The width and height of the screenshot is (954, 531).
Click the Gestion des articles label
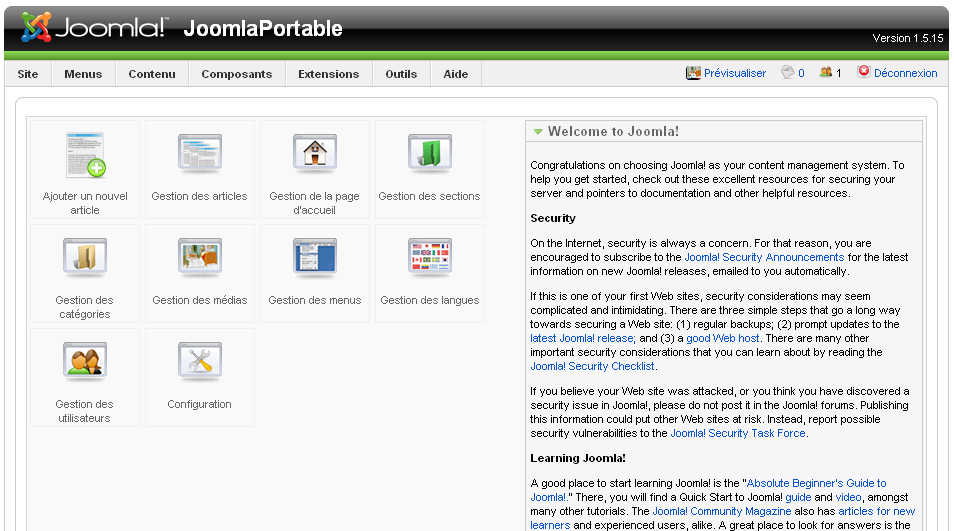tap(200, 196)
